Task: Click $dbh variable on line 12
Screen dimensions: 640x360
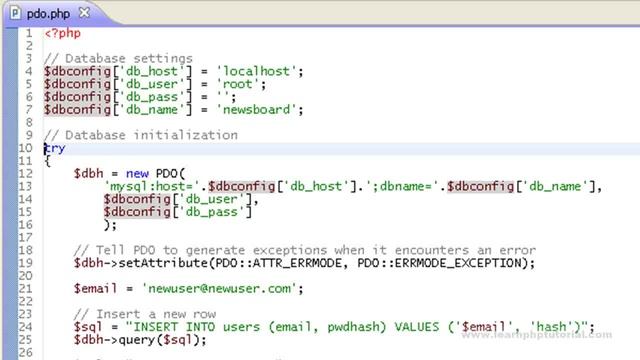Action: (x=89, y=173)
